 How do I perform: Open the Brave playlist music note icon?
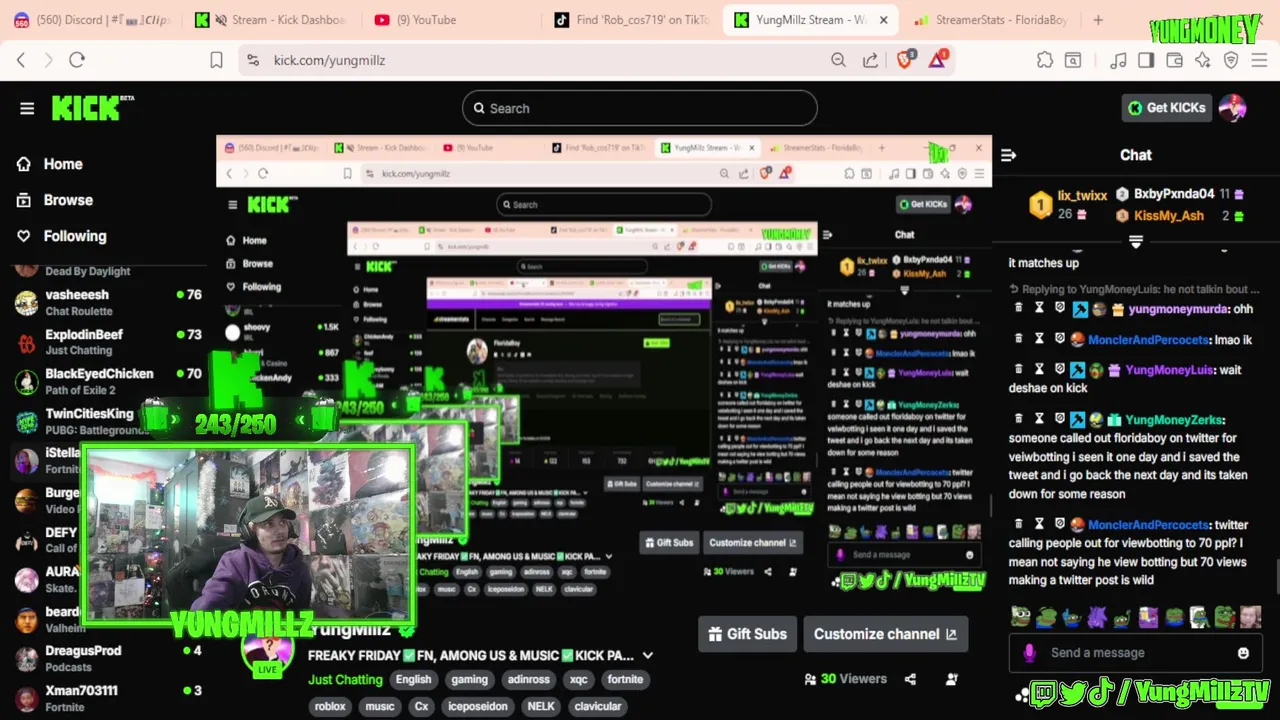[1118, 60]
